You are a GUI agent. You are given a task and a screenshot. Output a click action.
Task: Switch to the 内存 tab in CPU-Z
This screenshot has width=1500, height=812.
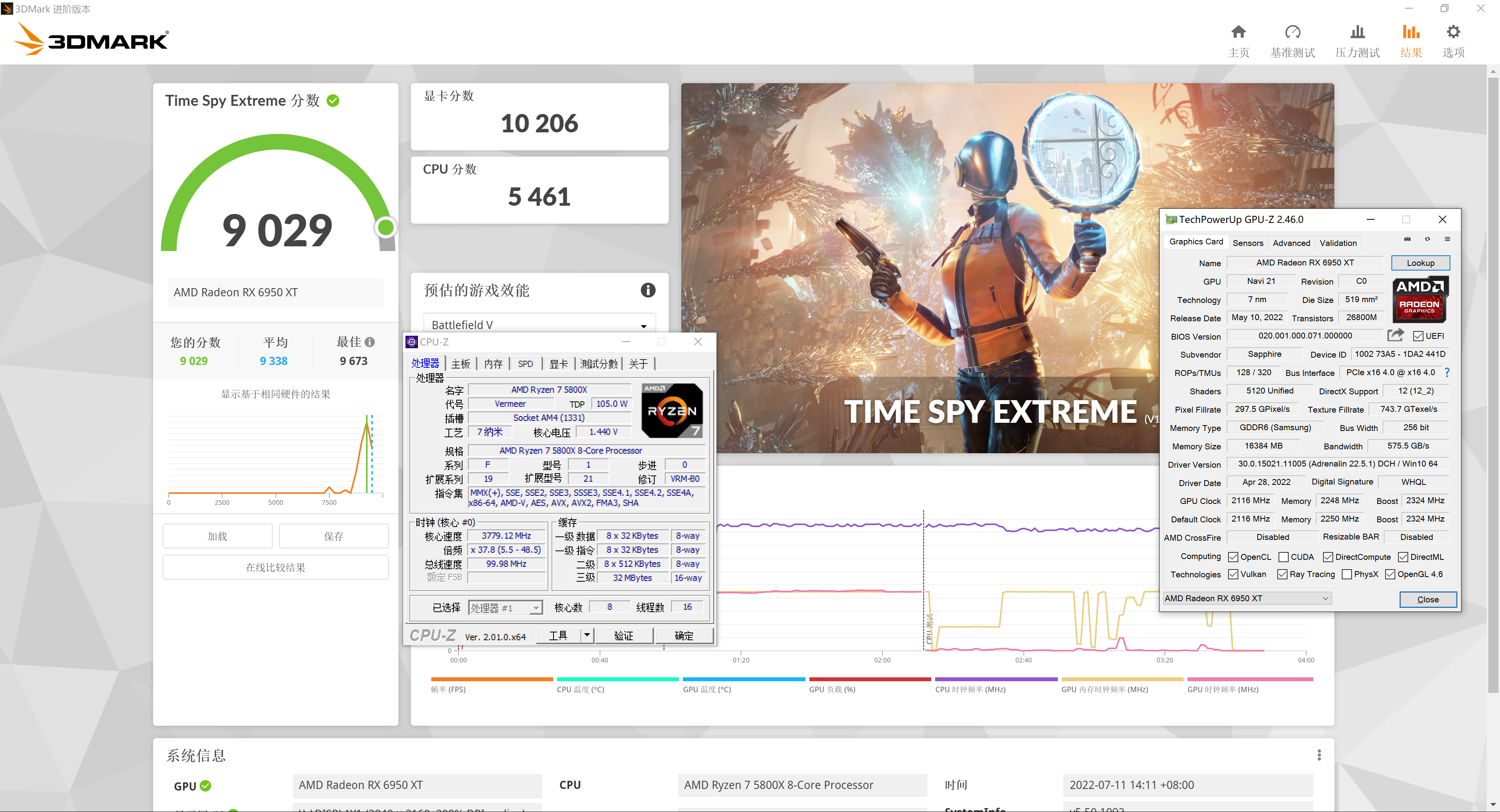(493, 364)
